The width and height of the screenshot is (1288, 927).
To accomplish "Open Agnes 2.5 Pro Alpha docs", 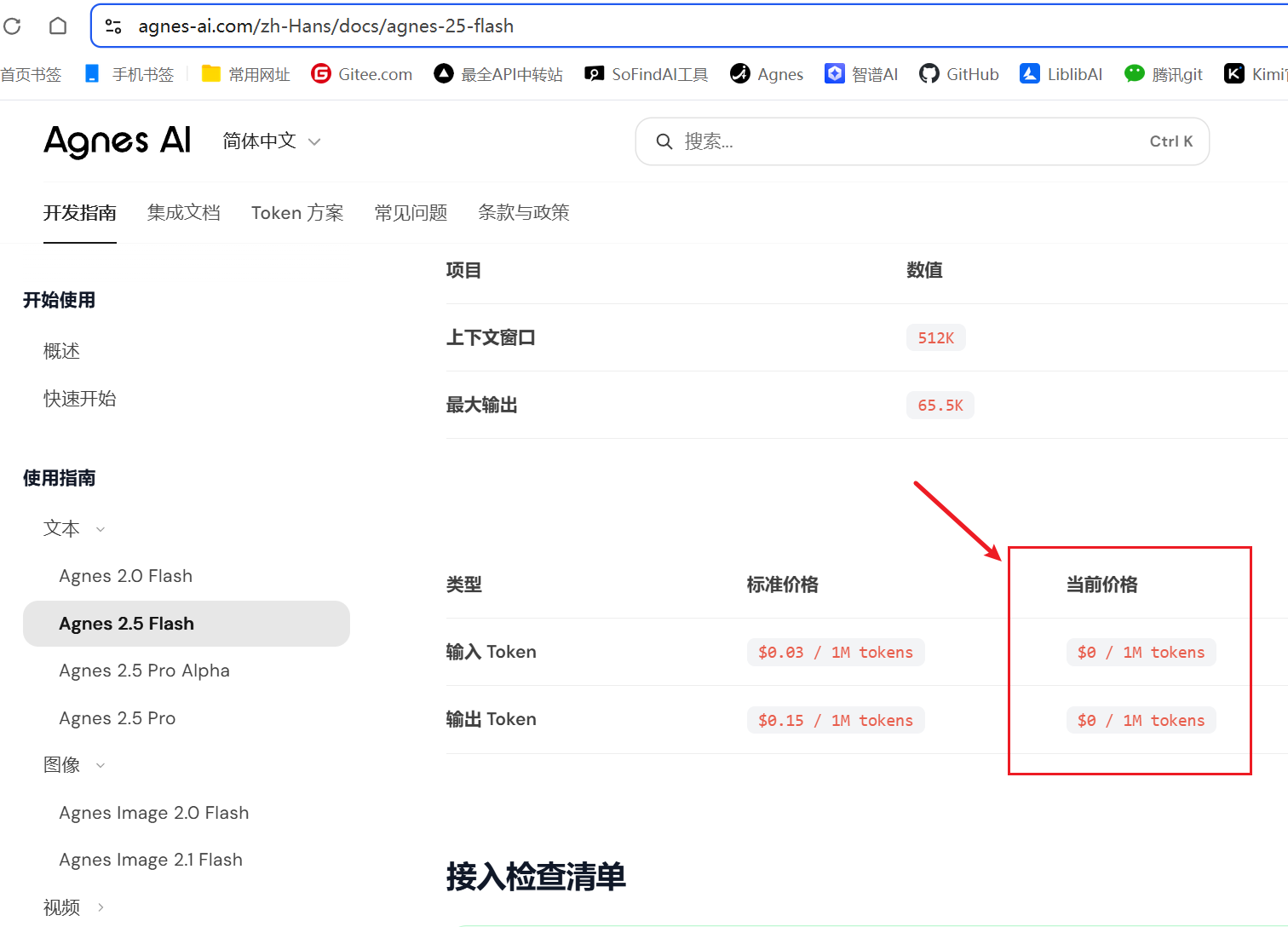I will [x=145, y=671].
